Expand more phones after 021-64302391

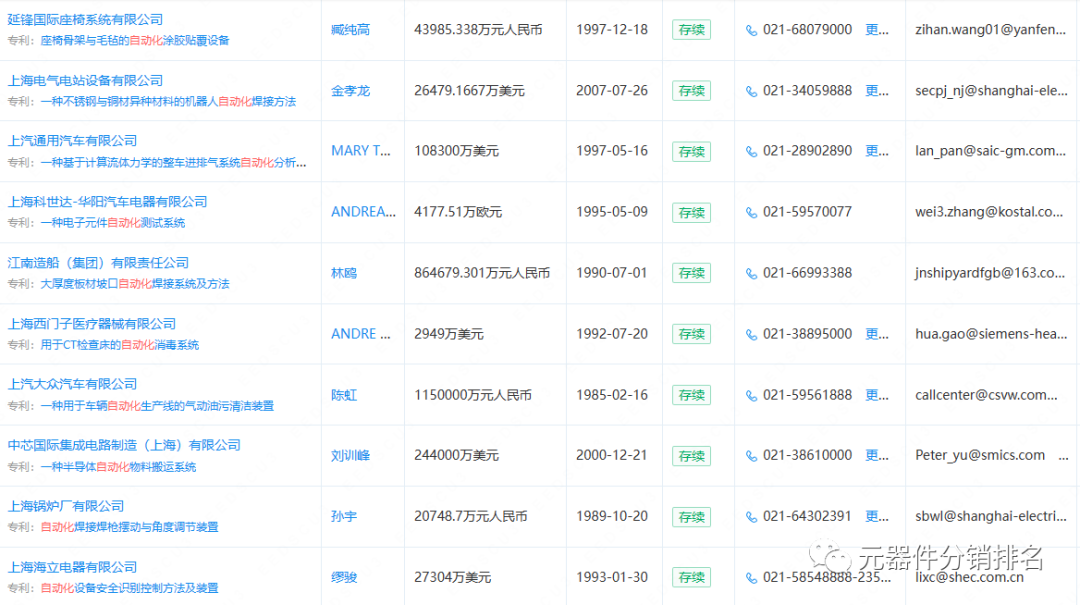(x=877, y=516)
